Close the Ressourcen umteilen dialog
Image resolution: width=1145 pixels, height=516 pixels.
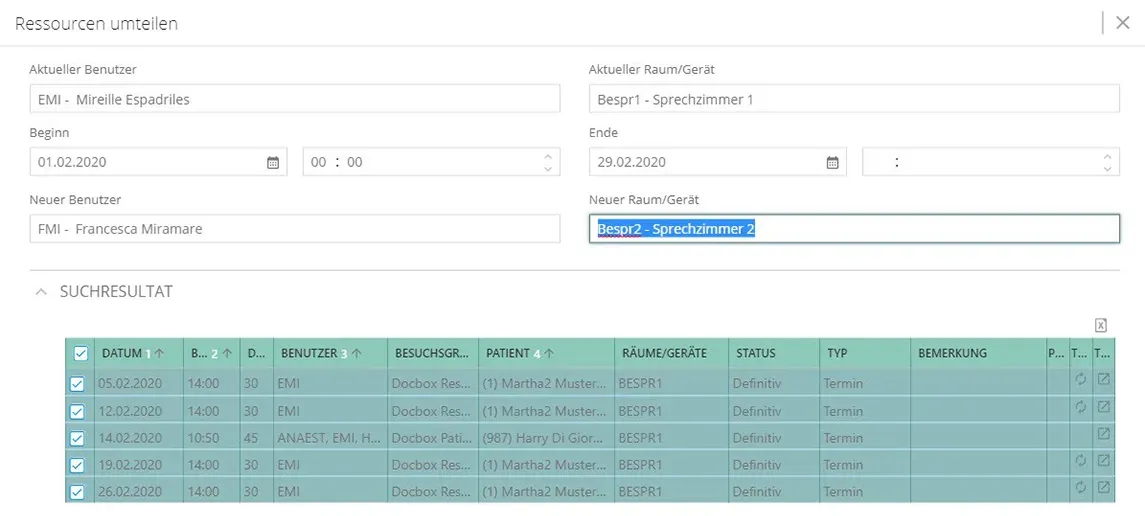point(1123,23)
